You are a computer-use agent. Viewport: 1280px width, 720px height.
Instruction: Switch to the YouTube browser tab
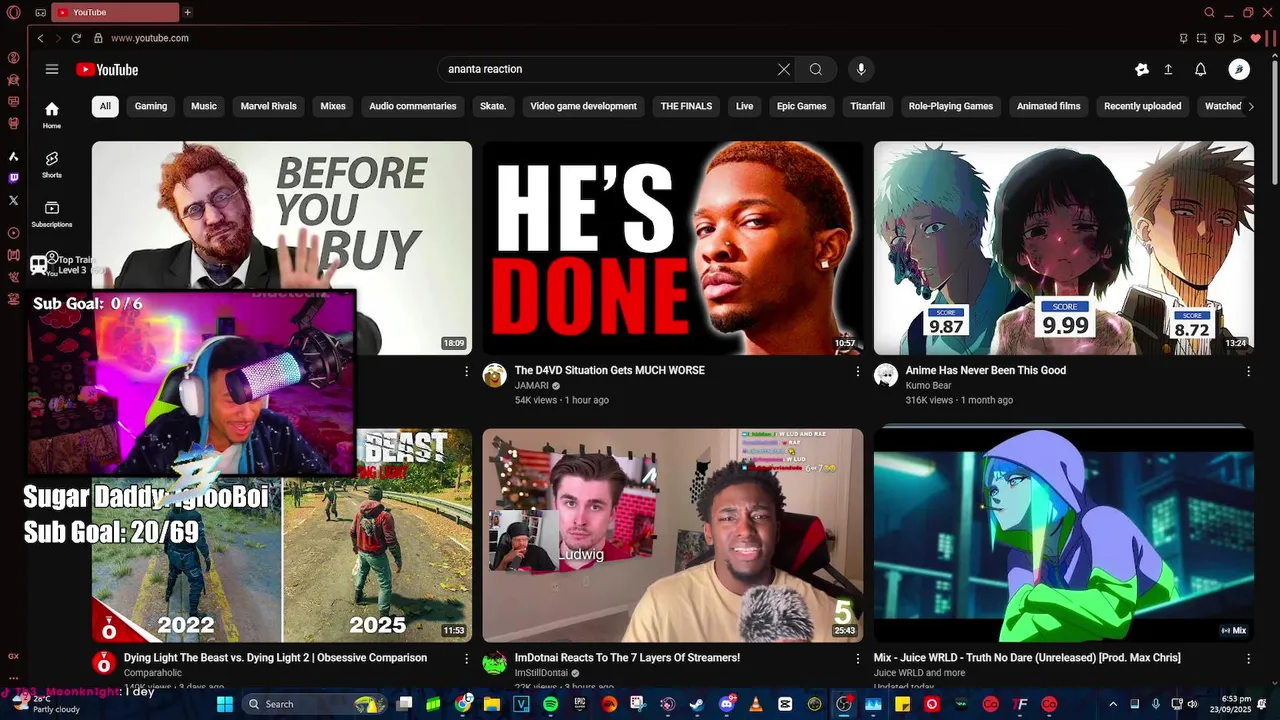(x=113, y=12)
